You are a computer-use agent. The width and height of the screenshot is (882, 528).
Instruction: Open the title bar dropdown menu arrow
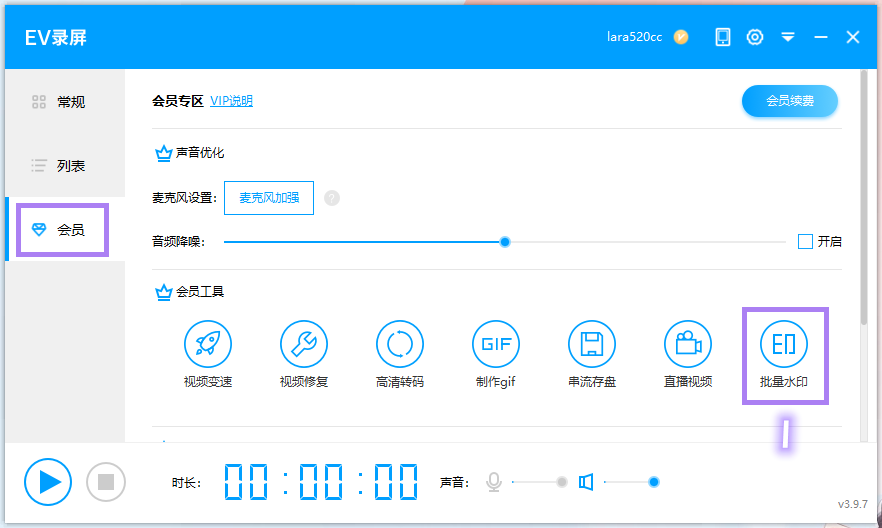tap(788, 37)
